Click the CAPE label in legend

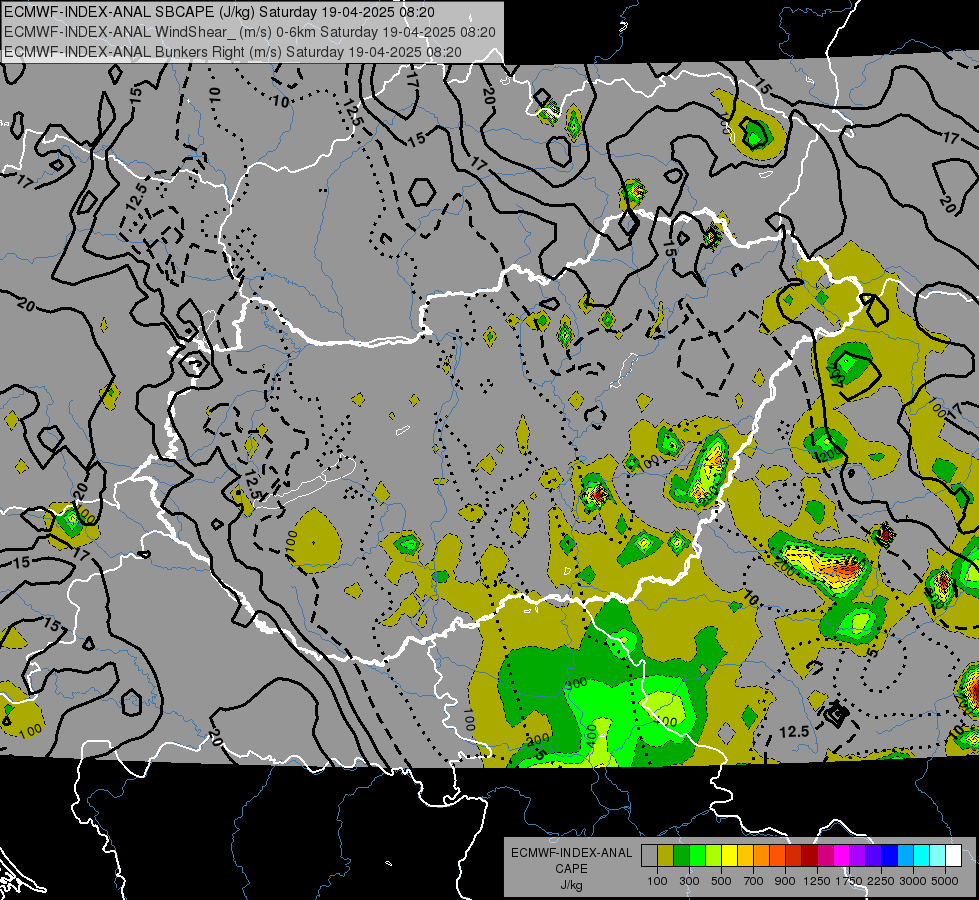pos(571,868)
